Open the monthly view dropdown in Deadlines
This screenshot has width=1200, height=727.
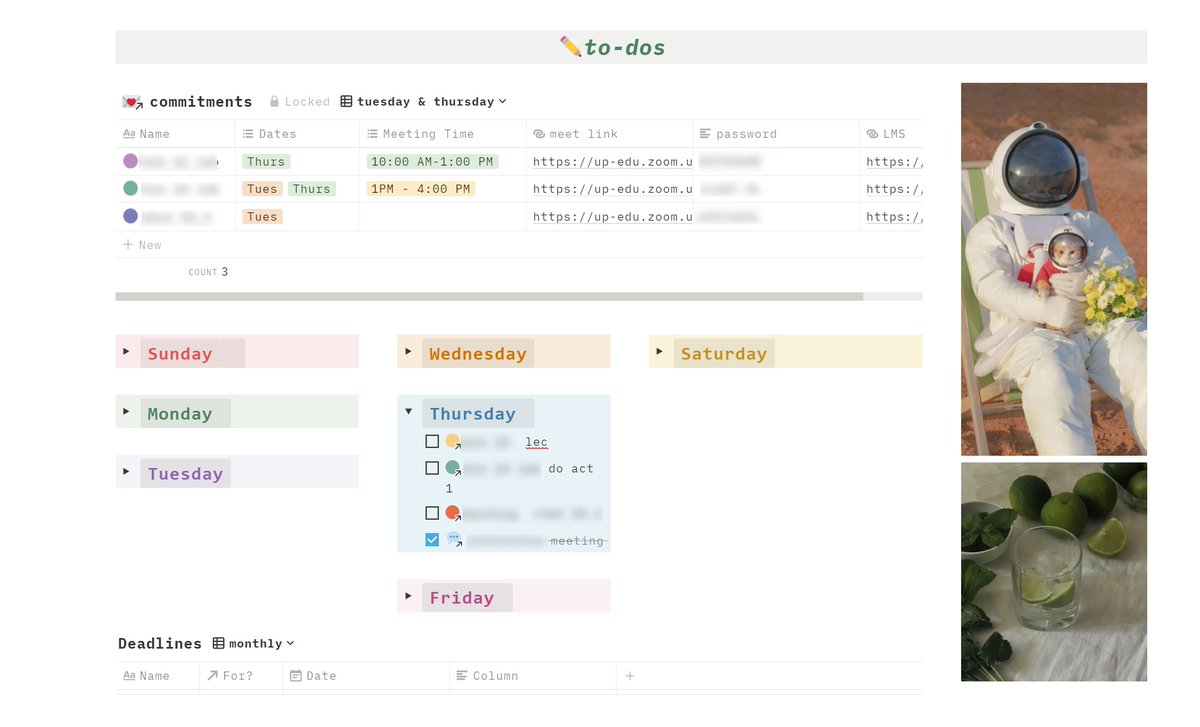pyautogui.click(x=254, y=644)
